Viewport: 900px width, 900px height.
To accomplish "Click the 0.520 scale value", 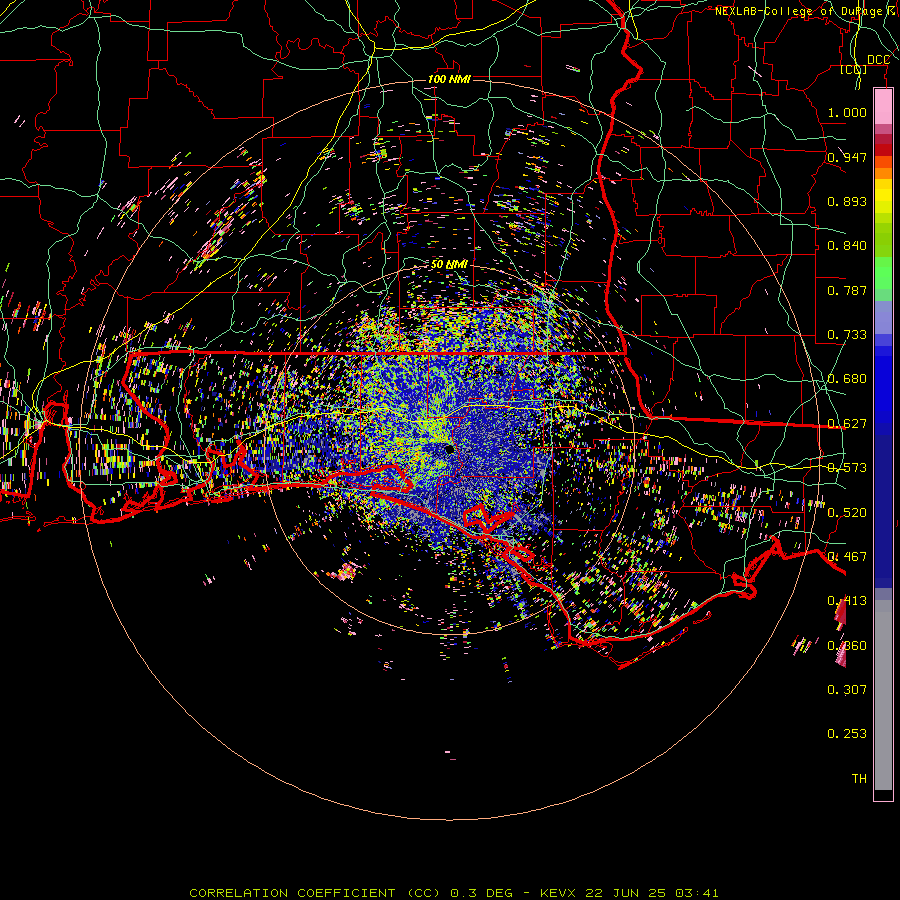I will 847,513.
